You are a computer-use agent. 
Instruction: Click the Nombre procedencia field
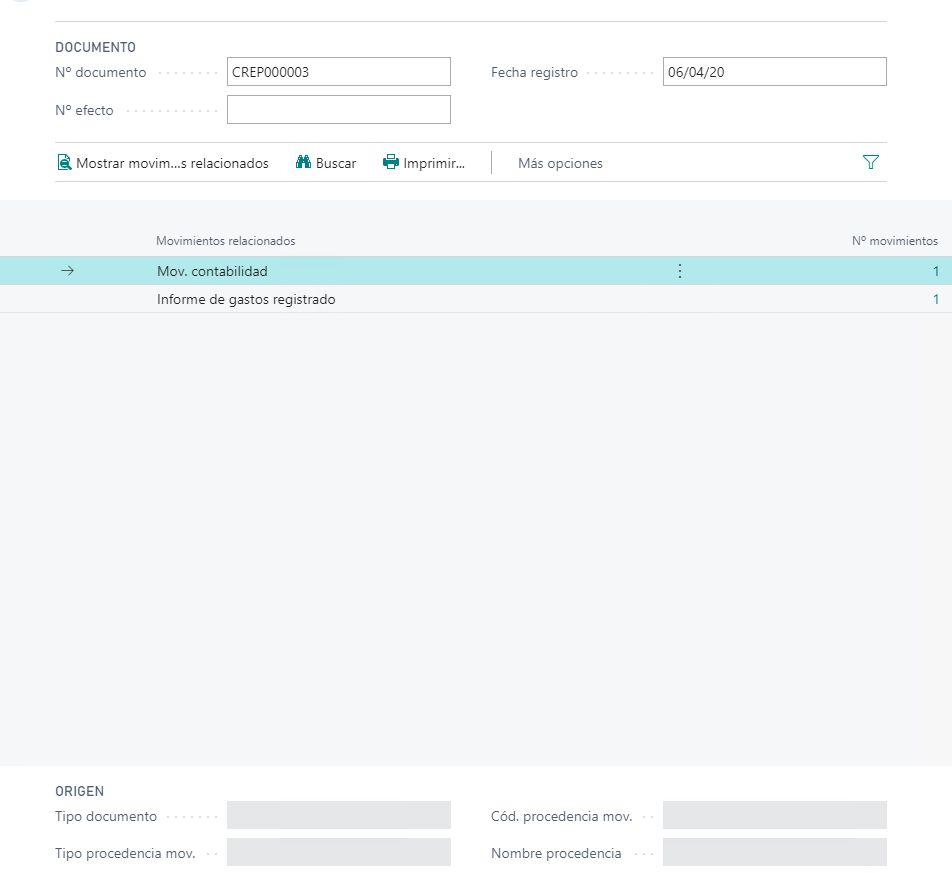[x=775, y=853]
